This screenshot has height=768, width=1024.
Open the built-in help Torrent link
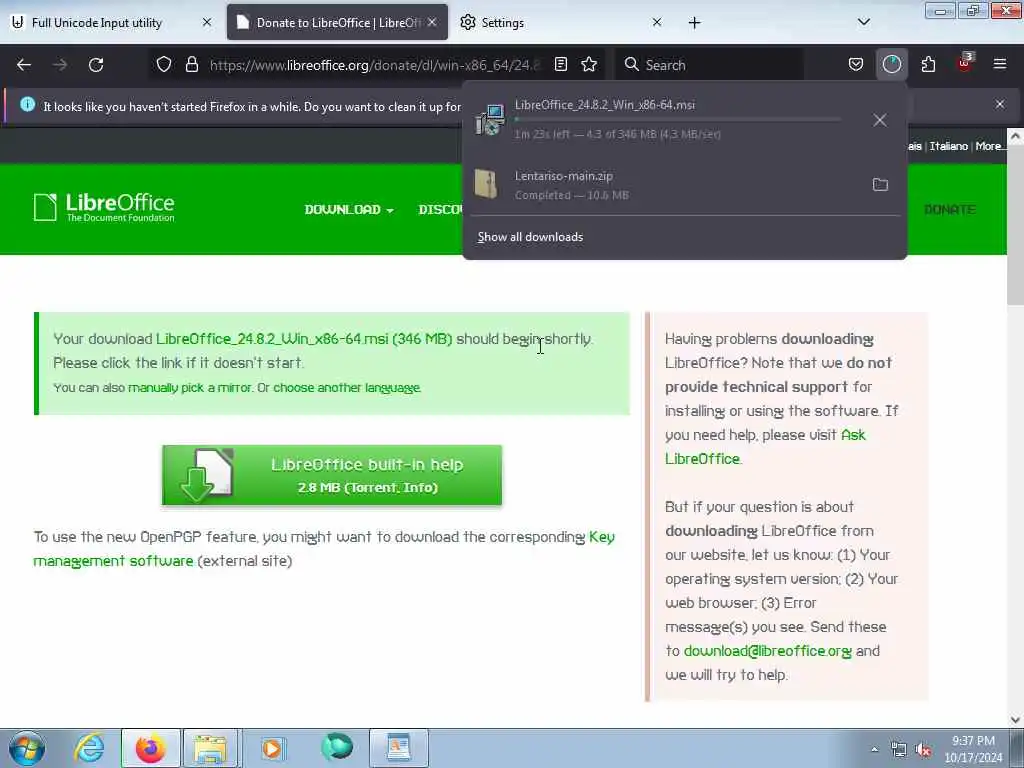(372, 488)
